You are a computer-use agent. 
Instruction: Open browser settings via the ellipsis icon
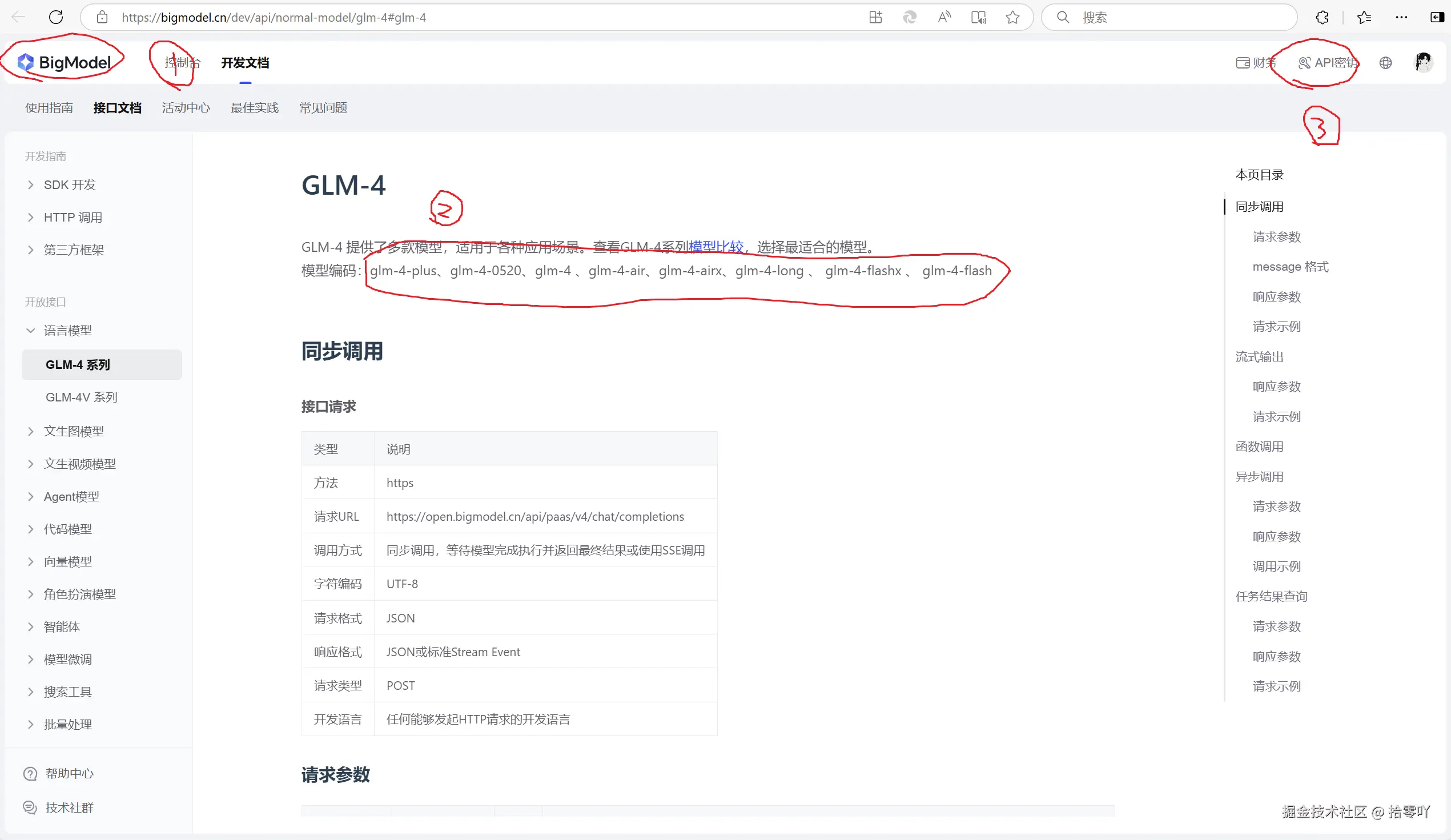[x=1401, y=17]
